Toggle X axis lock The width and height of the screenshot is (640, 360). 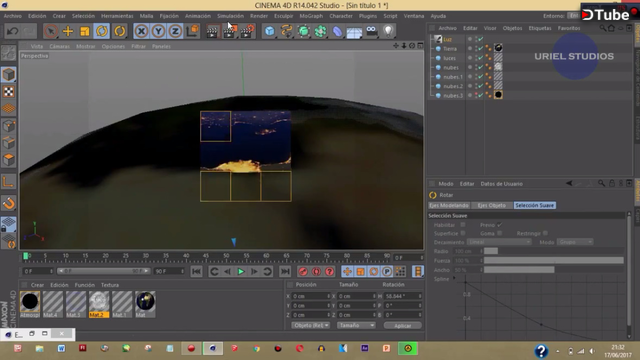141,31
